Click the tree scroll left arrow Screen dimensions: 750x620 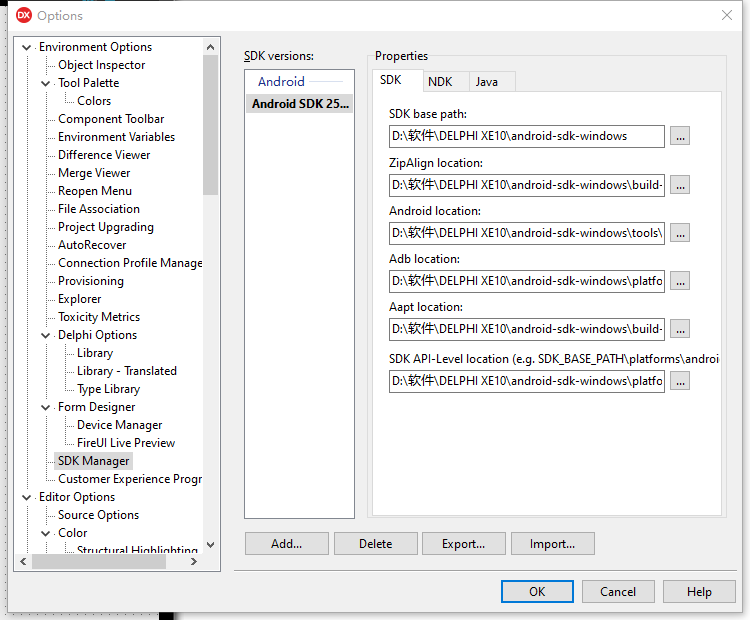[x=23, y=562]
